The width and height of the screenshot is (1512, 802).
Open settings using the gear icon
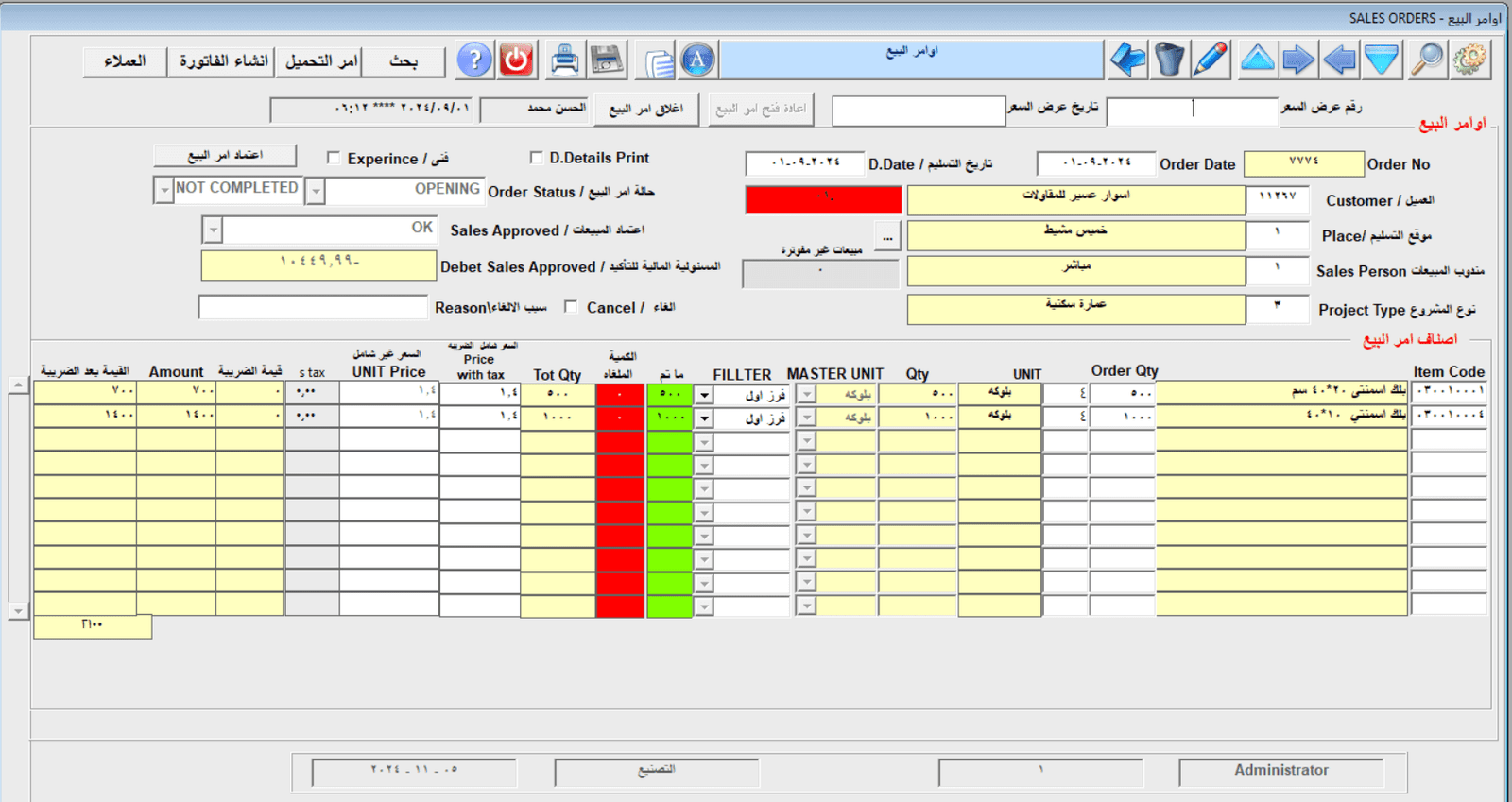1469,60
